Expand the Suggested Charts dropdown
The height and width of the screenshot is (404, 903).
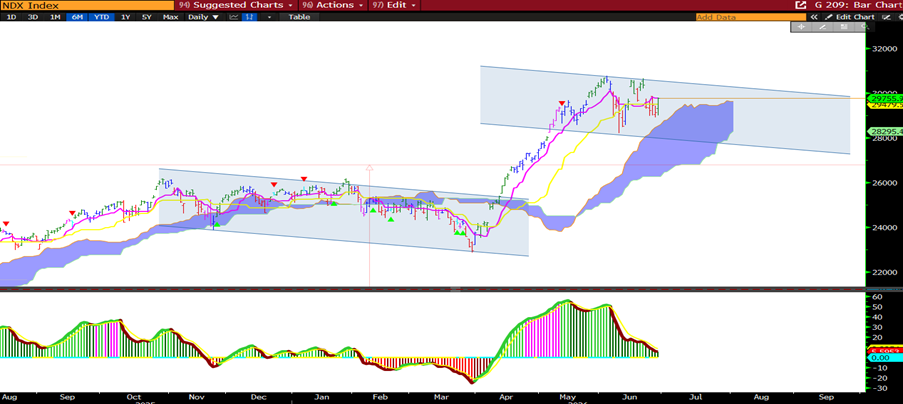coord(236,5)
